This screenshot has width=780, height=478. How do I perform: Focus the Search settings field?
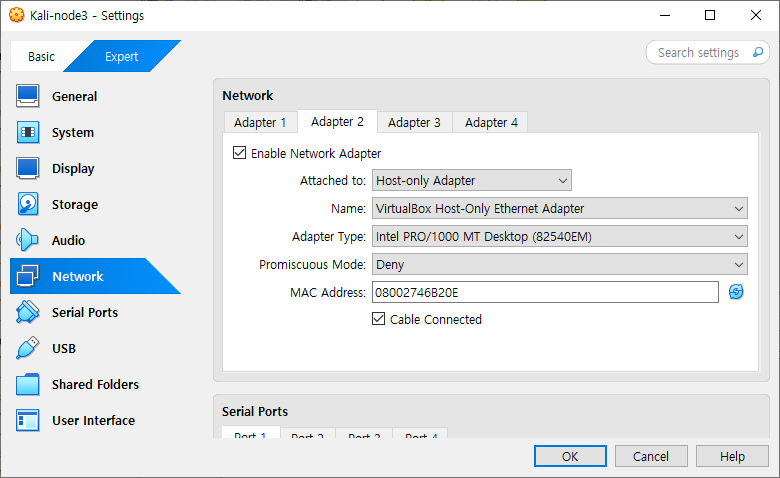click(698, 52)
